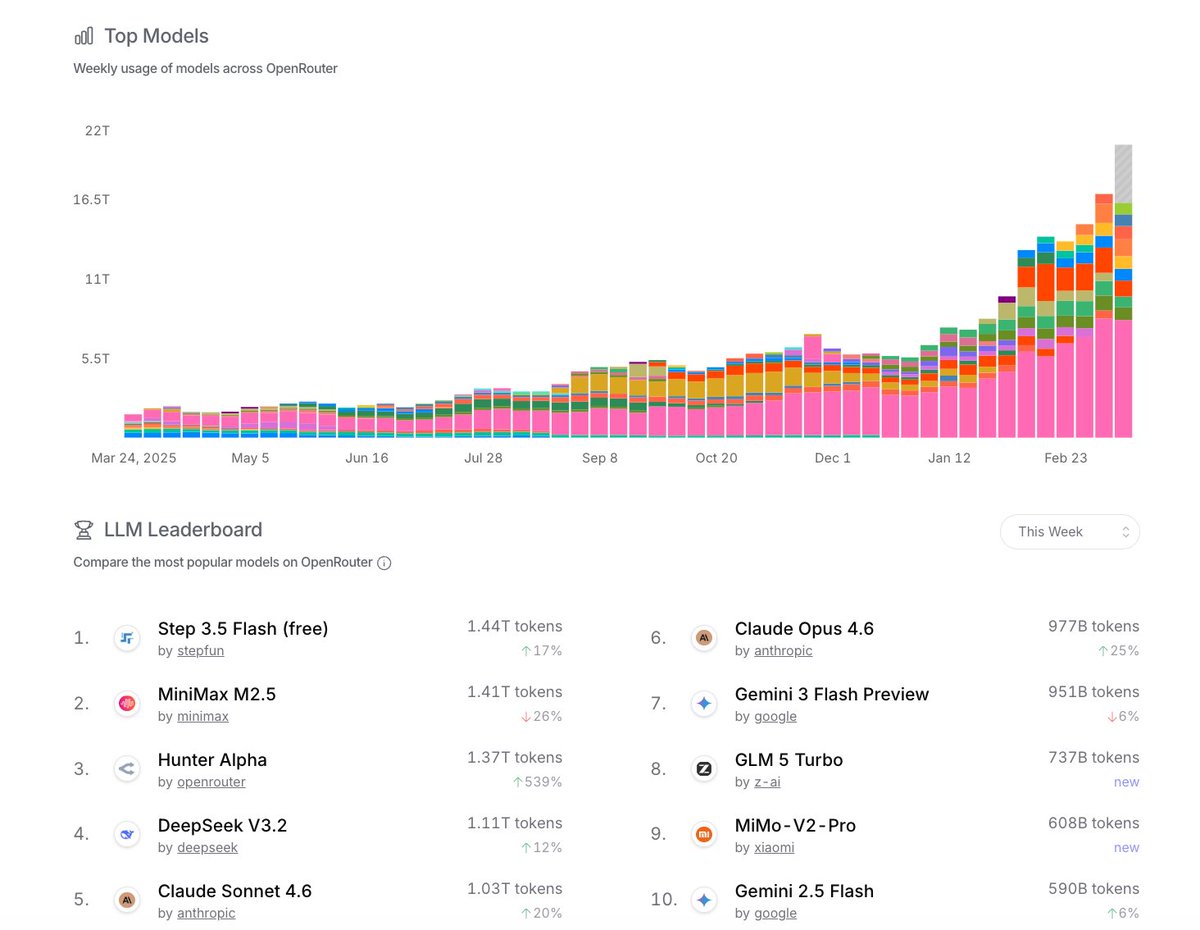
Task: Click the MiniMax M2.5 model logo
Action: (126, 703)
